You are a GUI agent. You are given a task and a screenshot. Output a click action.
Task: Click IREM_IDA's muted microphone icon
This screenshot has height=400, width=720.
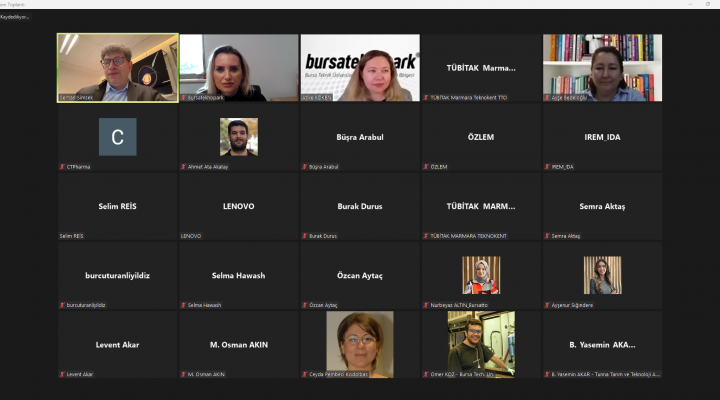(x=547, y=167)
